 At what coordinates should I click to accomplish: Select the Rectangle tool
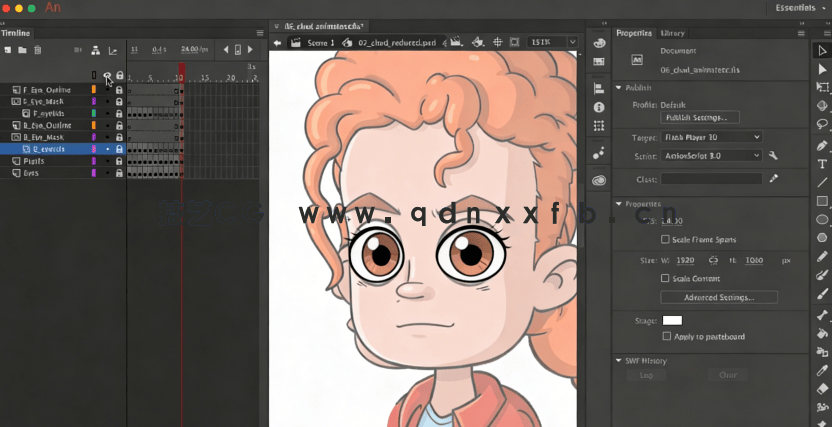822,201
